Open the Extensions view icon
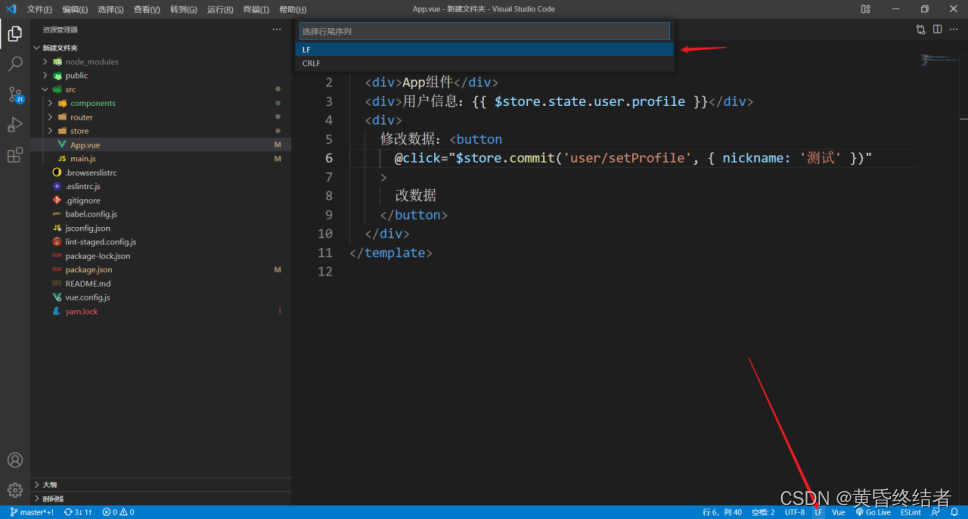968x519 pixels. coord(15,155)
